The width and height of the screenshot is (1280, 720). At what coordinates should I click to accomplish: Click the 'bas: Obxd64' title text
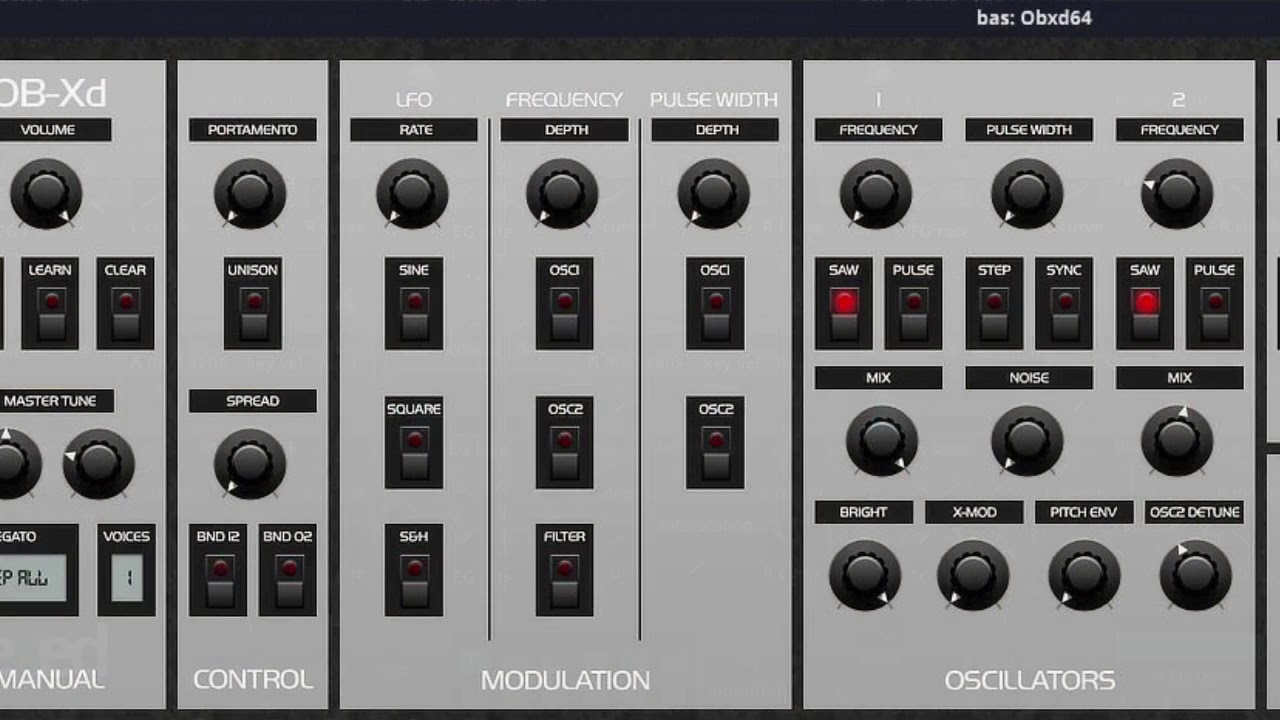[x=1034, y=18]
